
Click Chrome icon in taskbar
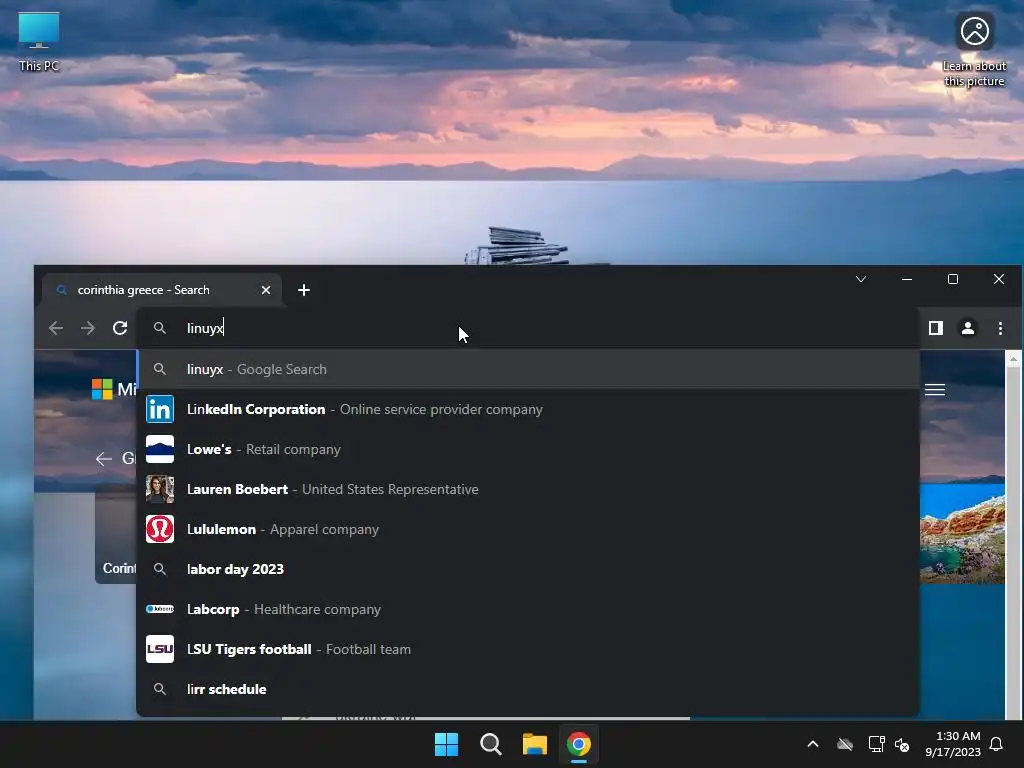(x=579, y=744)
